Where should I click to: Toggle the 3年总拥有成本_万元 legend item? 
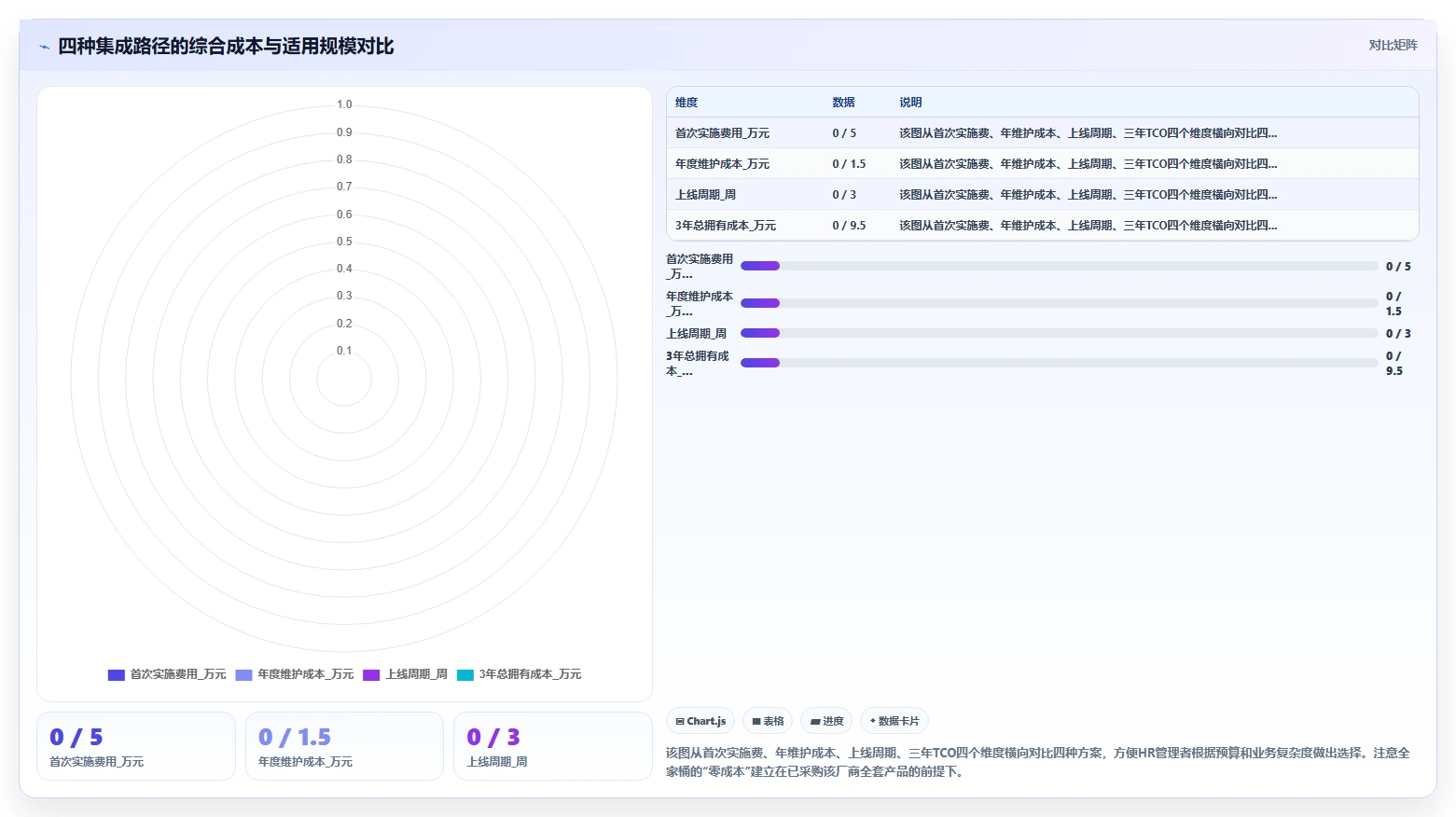tap(520, 674)
